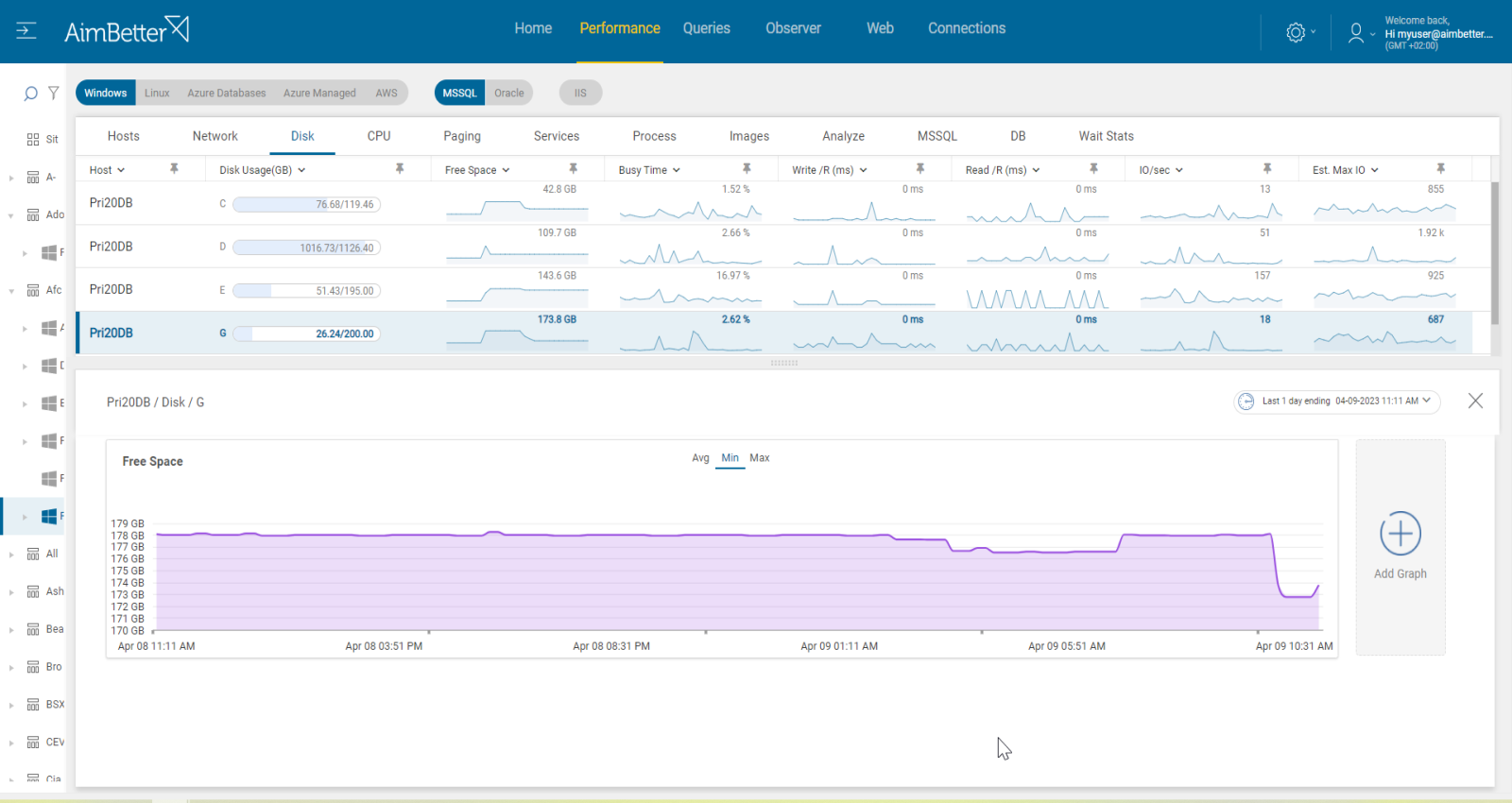Select the 'Ash' group icon in sidebar
The height and width of the screenshot is (803, 1512).
tap(33, 591)
